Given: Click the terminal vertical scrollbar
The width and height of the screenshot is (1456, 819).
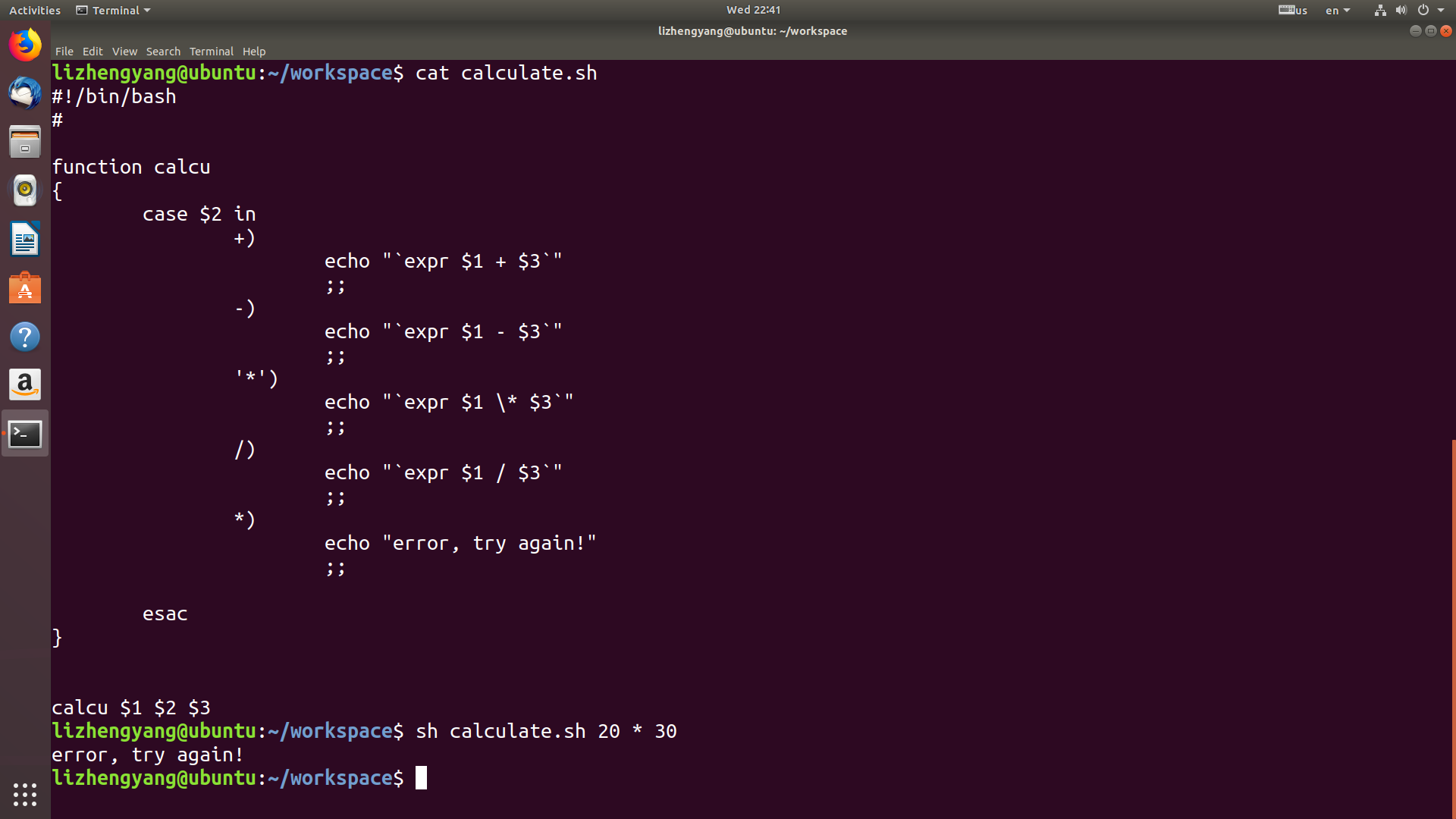Looking at the screenshot, I should pos(1453,628).
